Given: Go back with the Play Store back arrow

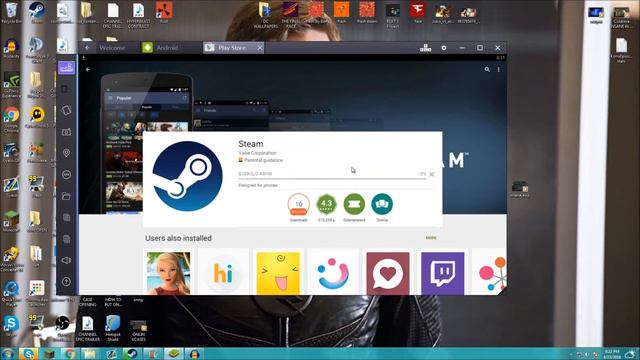Looking at the screenshot, I should tap(88, 69).
